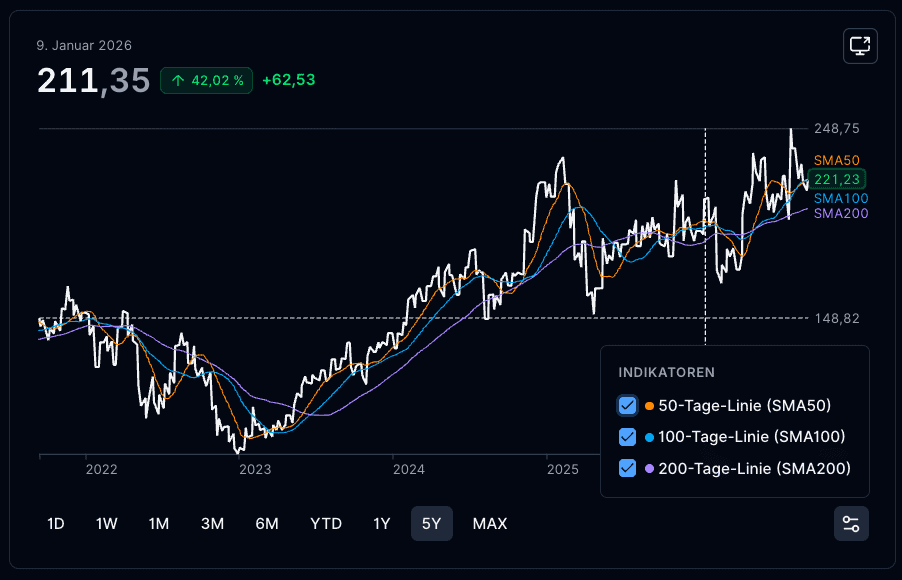The image size is (902, 580).
Task: Switch chart to 6M range
Action: click(x=267, y=524)
